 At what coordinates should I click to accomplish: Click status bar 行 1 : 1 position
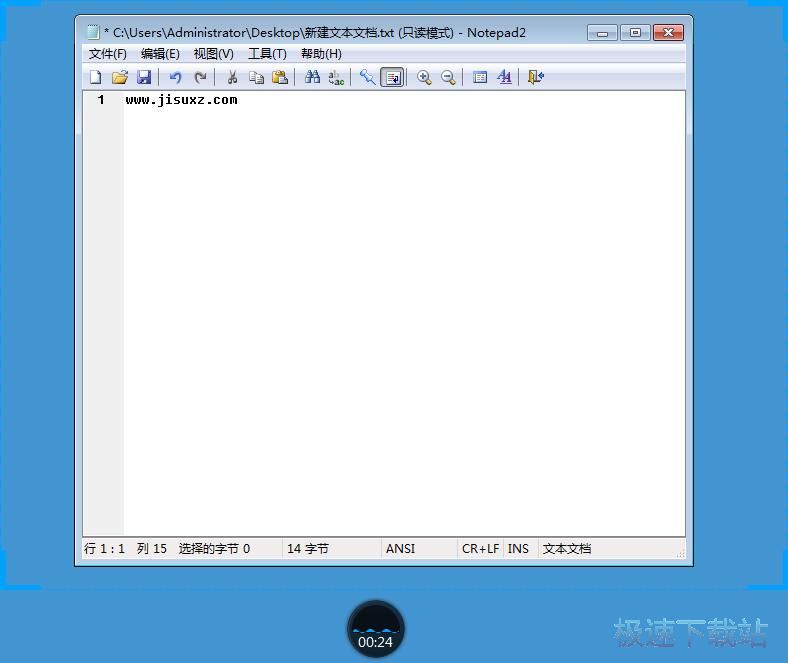[105, 549]
